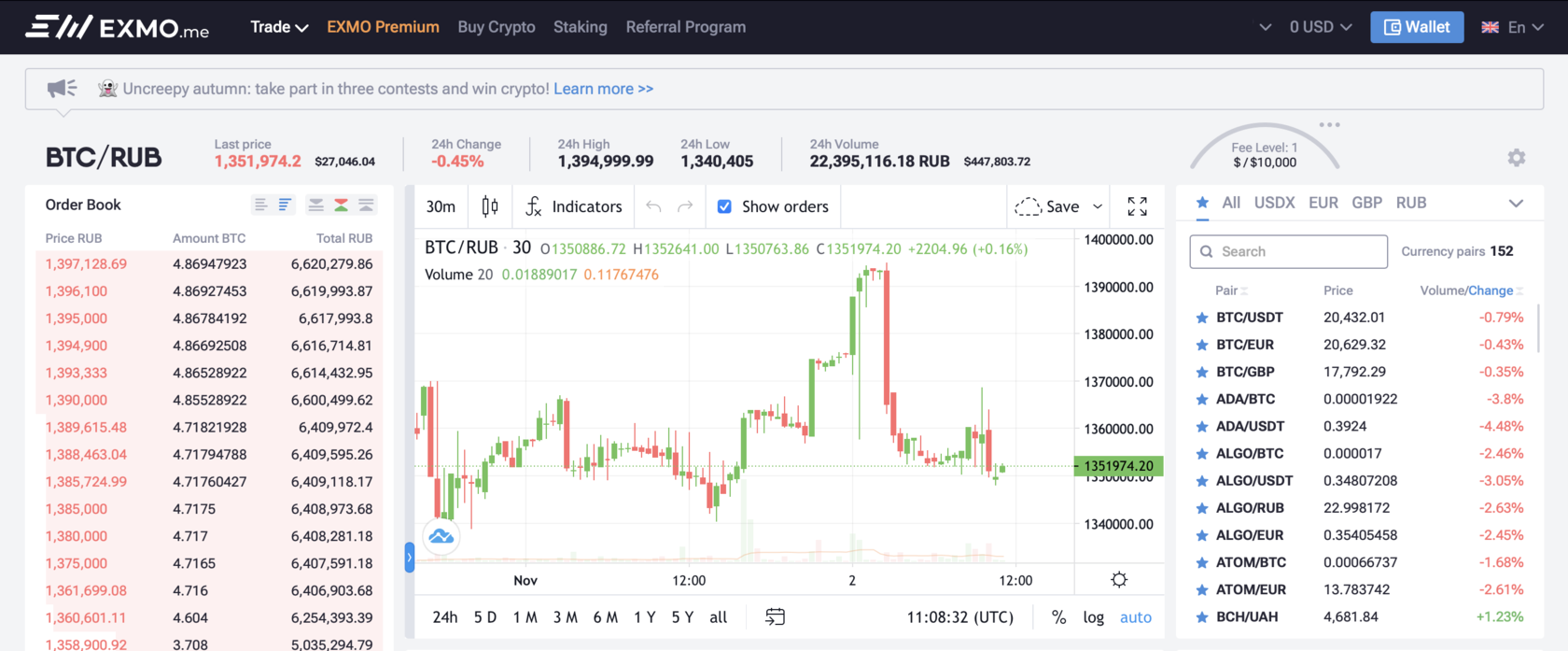The image size is (1568, 651).
Task: Switch to the RUB pairs tab
Action: click(1411, 203)
